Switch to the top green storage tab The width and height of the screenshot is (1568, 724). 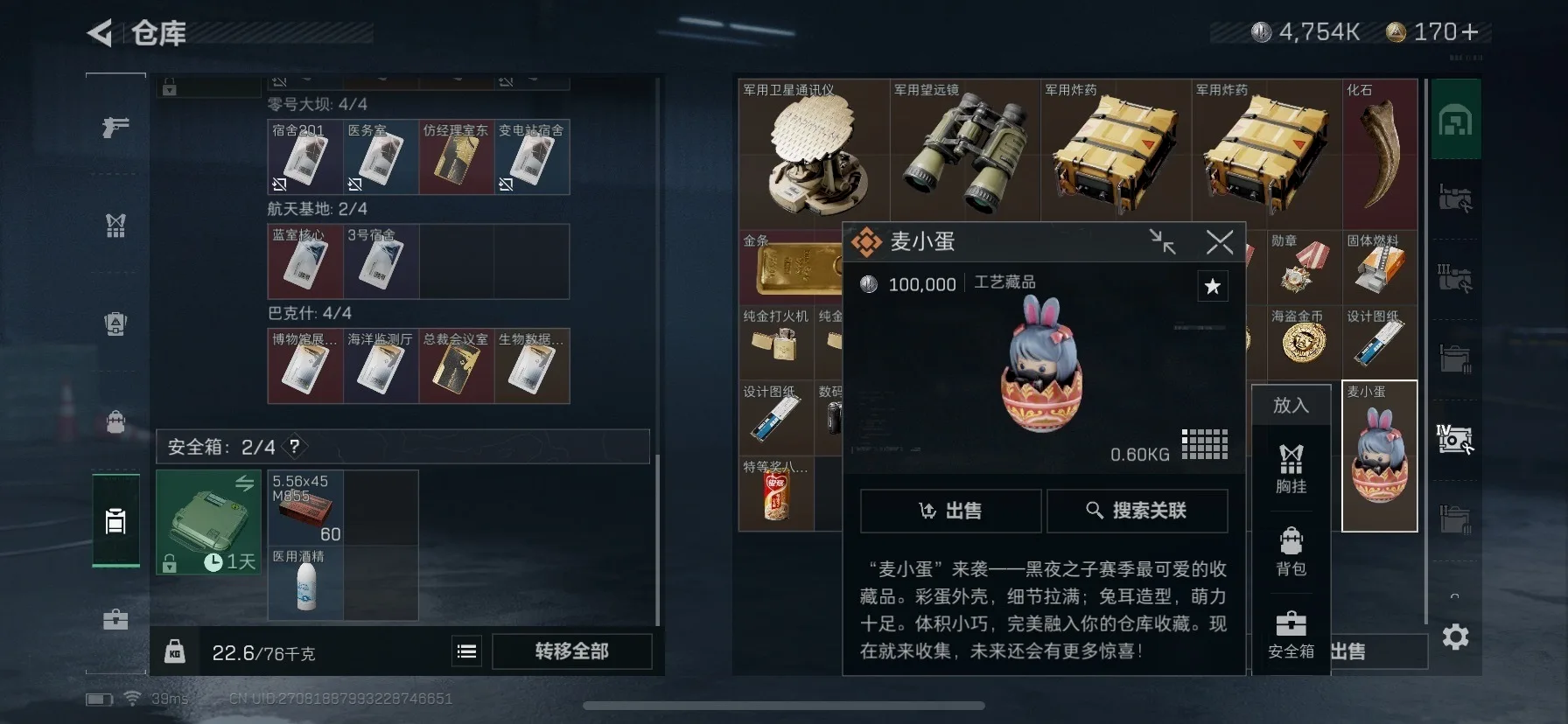coord(1456,119)
